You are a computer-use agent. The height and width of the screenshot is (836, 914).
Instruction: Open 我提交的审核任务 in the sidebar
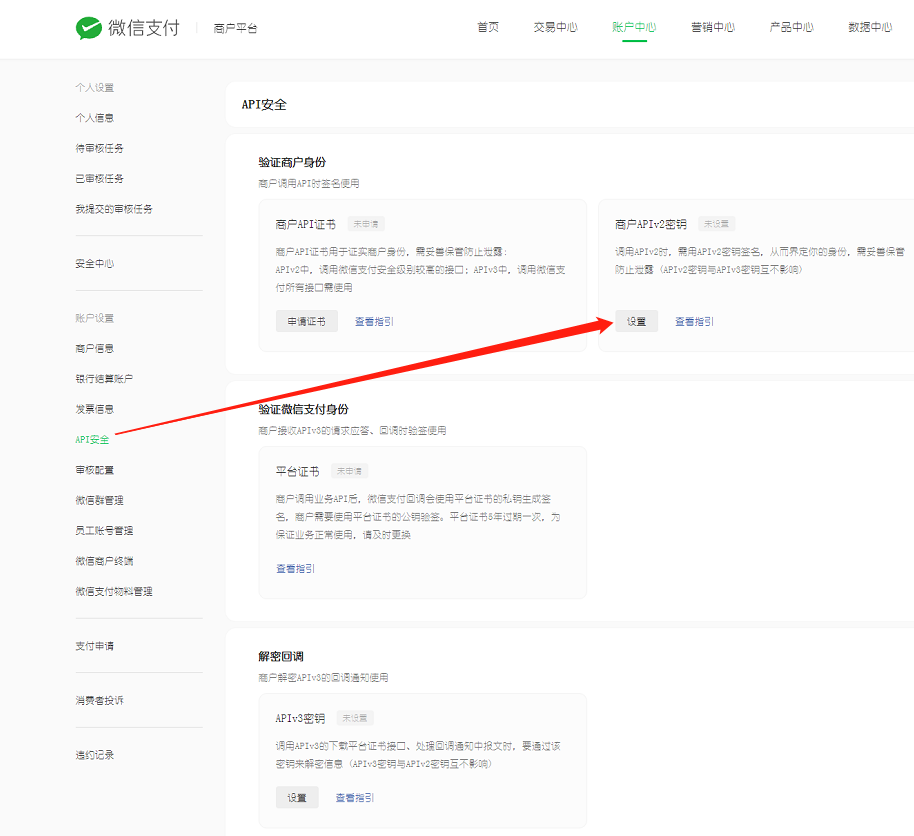[114, 209]
